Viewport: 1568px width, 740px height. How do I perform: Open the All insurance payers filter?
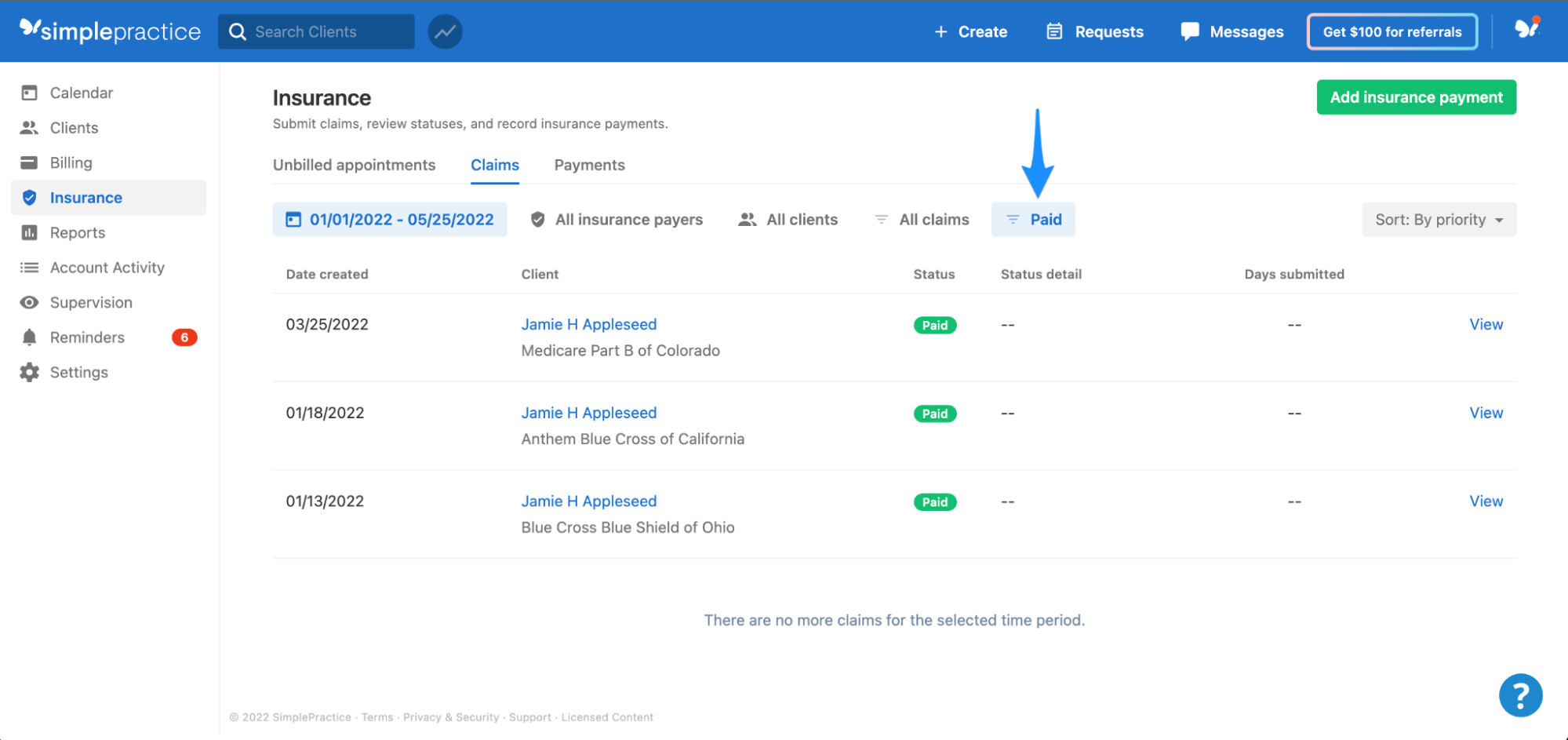pos(617,219)
